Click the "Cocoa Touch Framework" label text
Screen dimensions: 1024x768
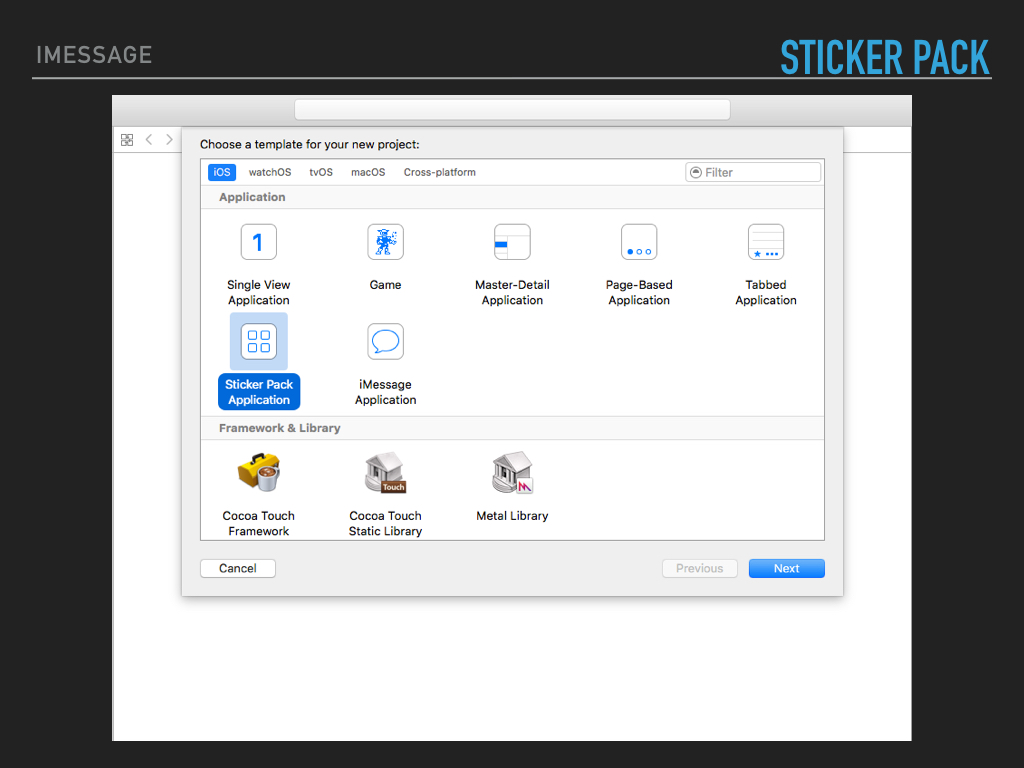coord(259,523)
